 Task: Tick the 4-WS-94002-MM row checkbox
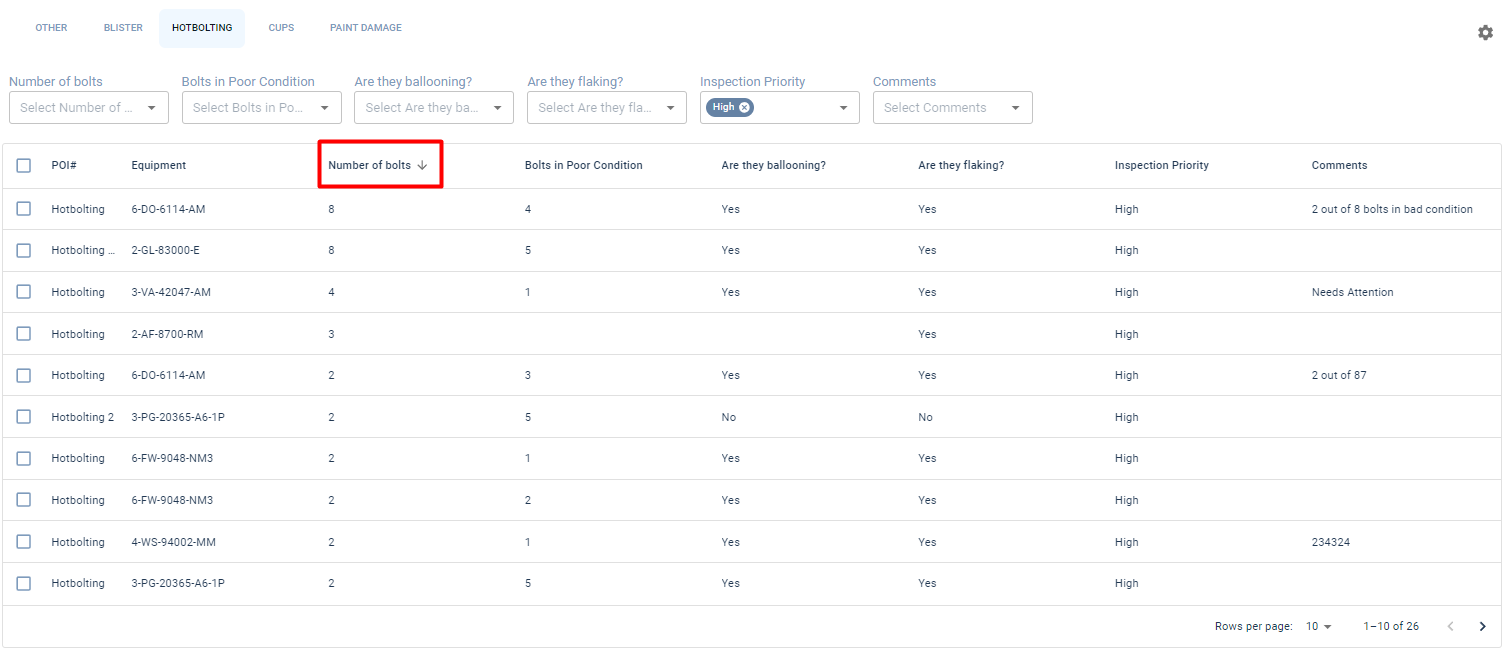pyautogui.click(x=24, y=542)
